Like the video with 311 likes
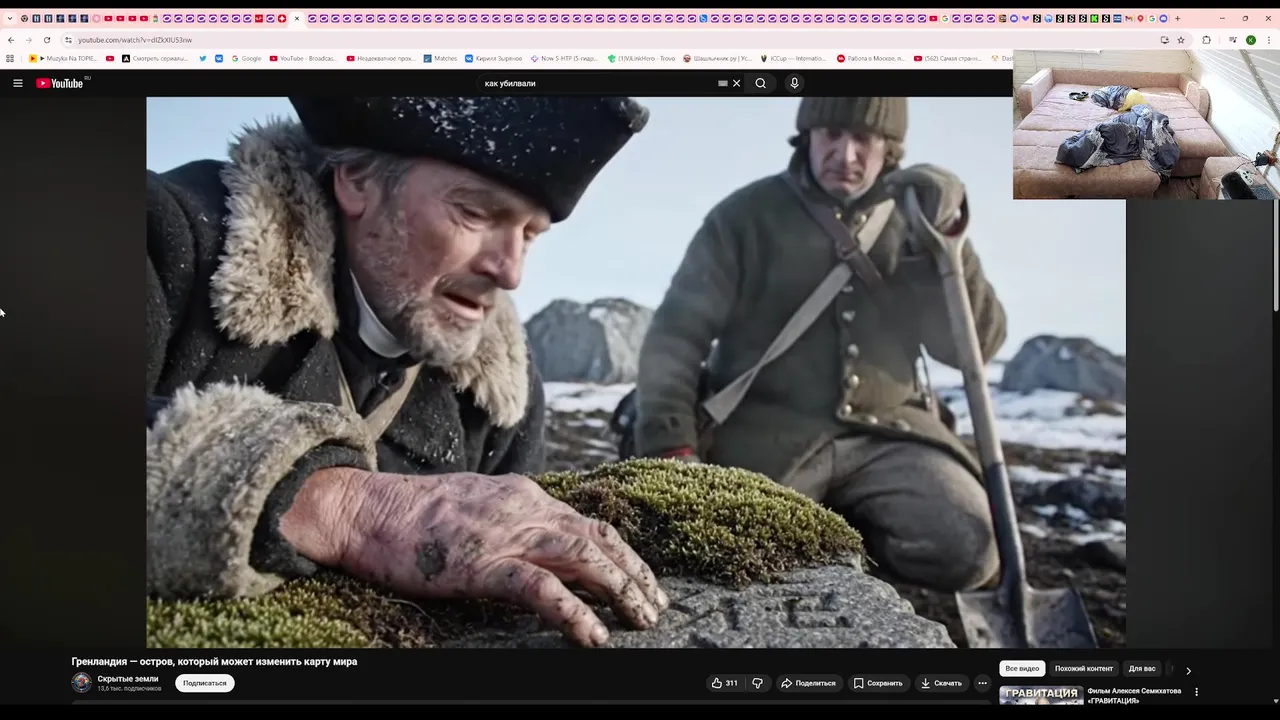The height and width of the screenshot is (720, 1280). (x=724, y=683)
